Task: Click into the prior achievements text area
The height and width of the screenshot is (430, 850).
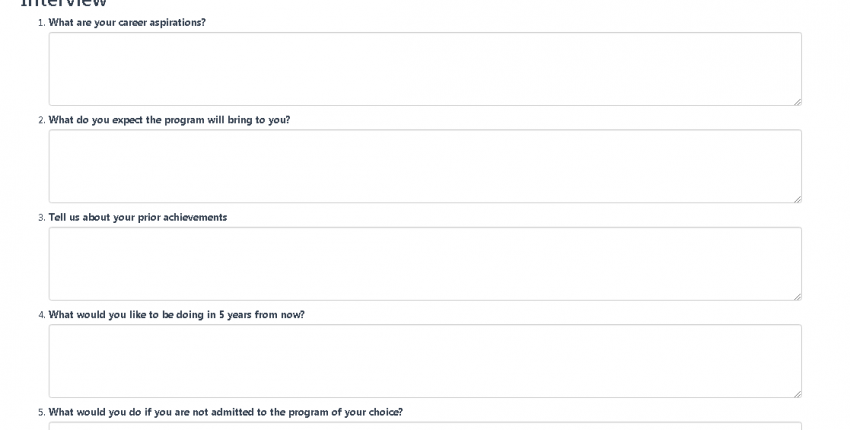Action: tap(425, 264)
